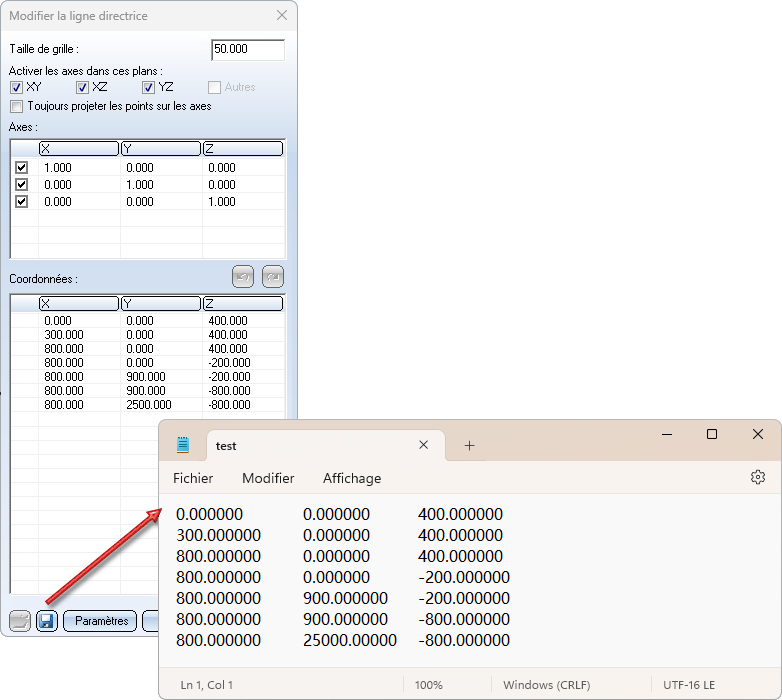Close the test tab in Notepad

[424, 446]
